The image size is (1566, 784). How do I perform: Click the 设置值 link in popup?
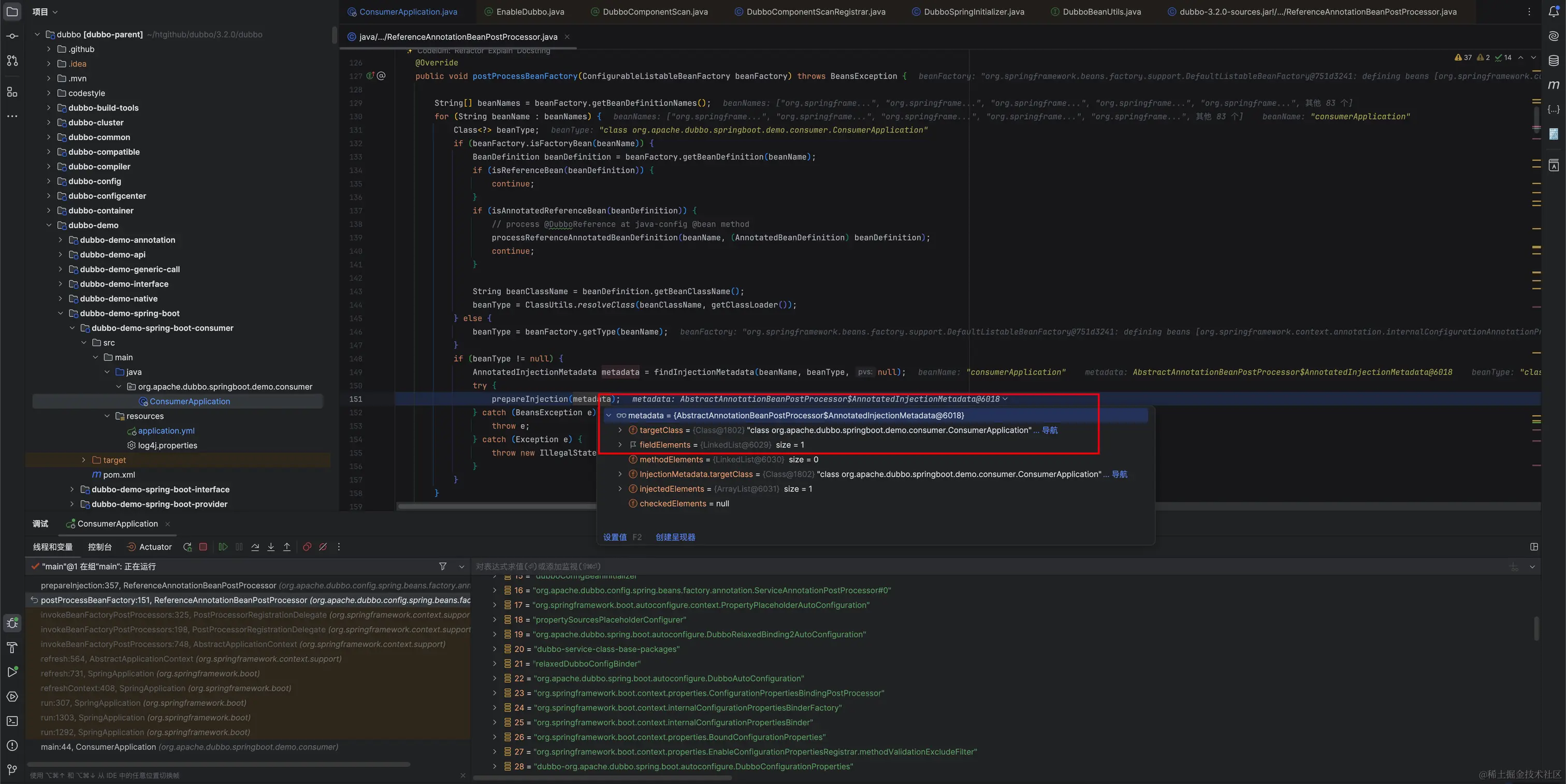615,538
